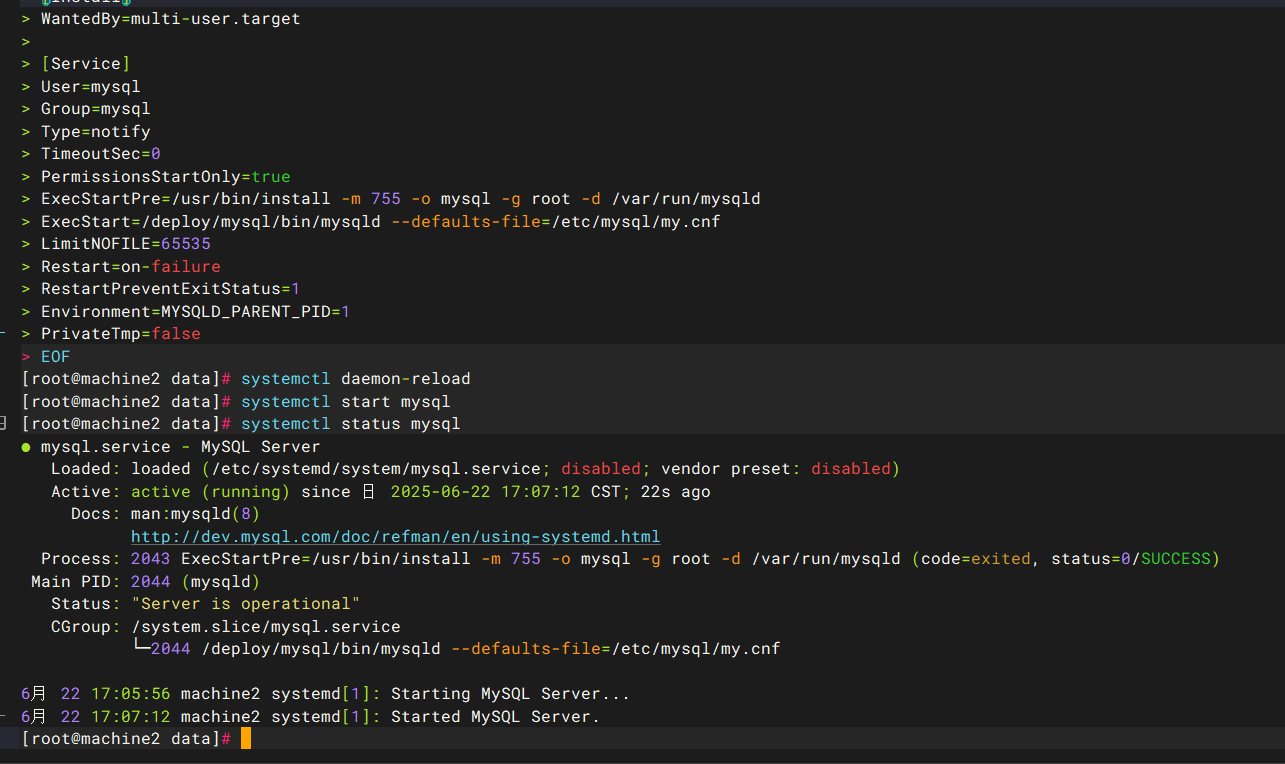The image size is (1285, 764).
Task: Click the 'Group=mysql' line
Action: [95, 109]
